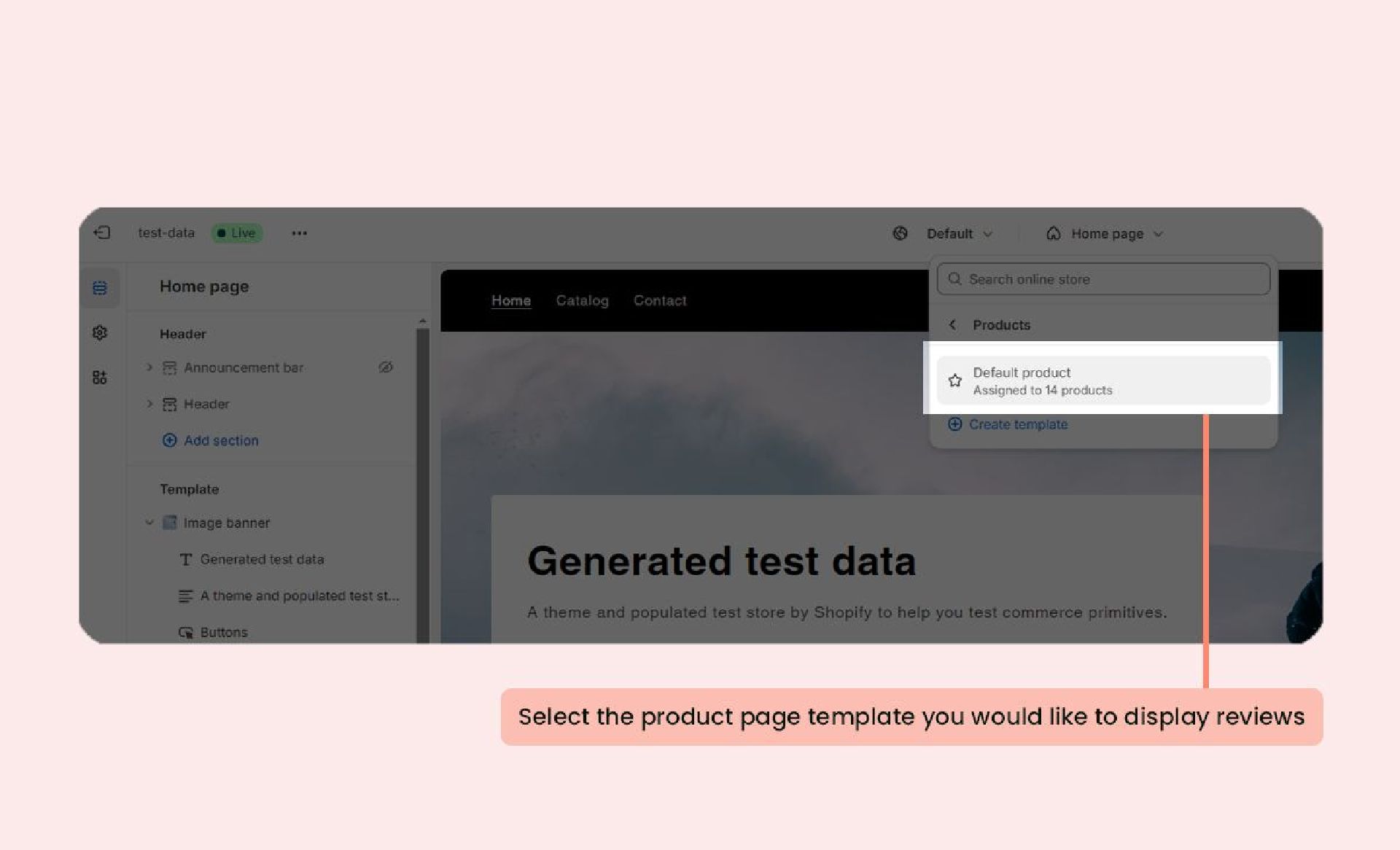This screenshot has height=850, width=1400.
Task: Expand the Announcement bar section
Action: point(149,367)
